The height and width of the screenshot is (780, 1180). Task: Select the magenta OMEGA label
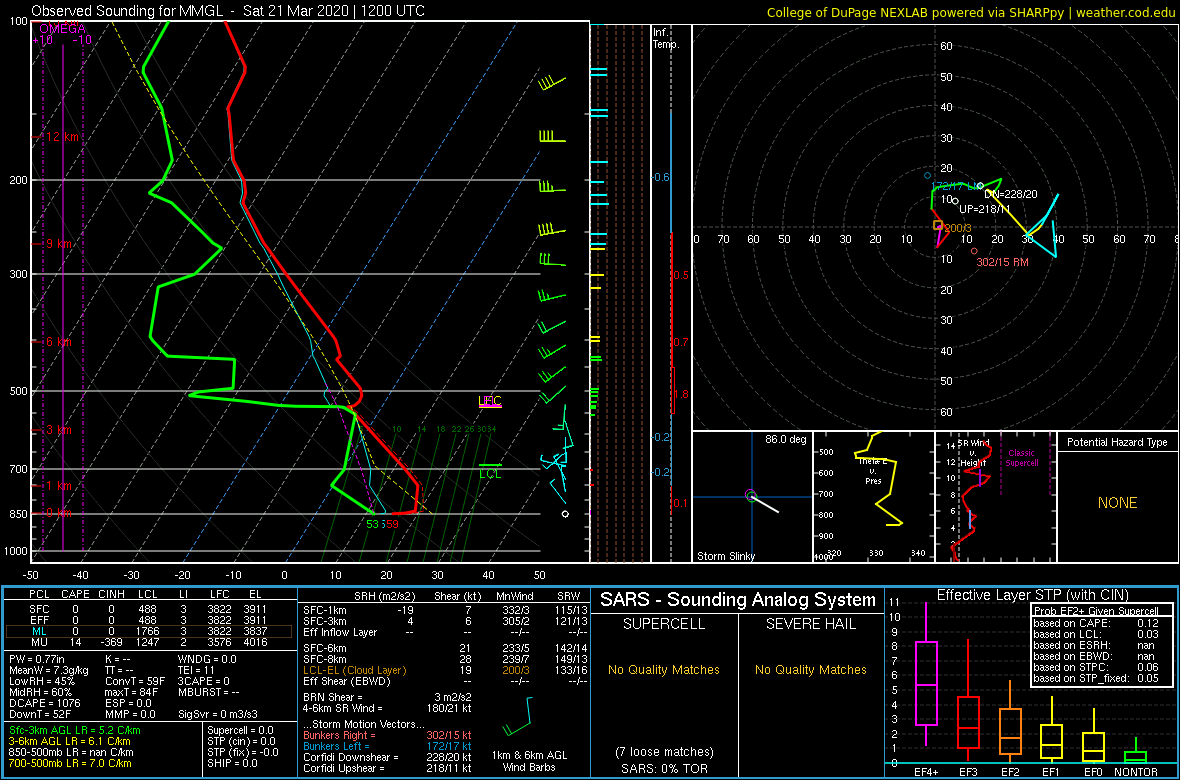click(x=62, y=29)
